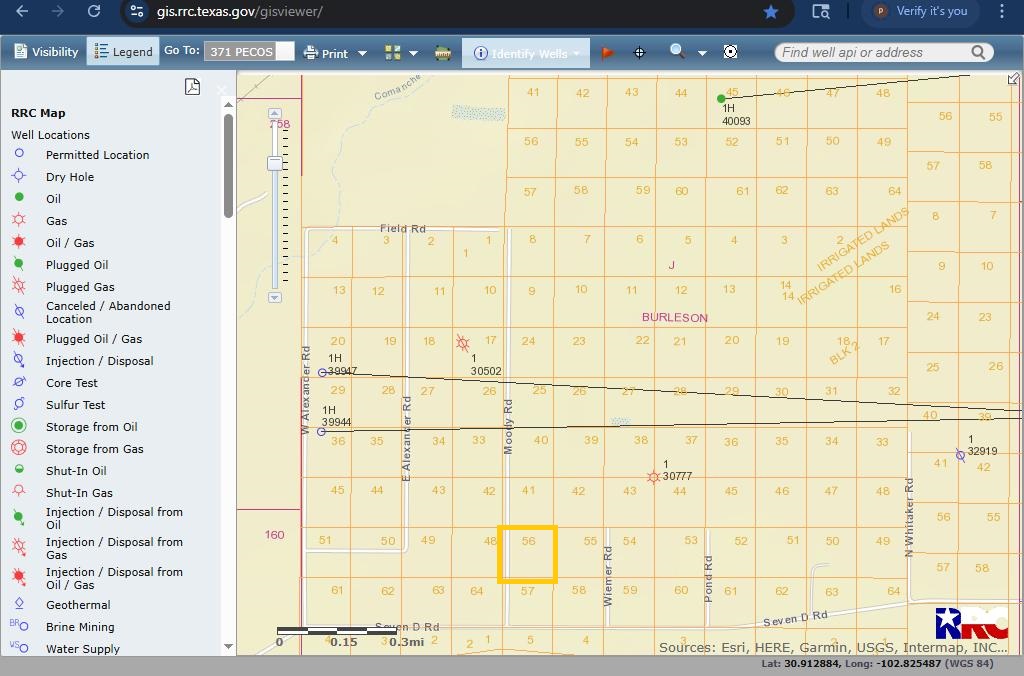The width and height of the screenshot is (1024, 676).
Task: Click gas well symbol 30502
Action: point(462,342)
